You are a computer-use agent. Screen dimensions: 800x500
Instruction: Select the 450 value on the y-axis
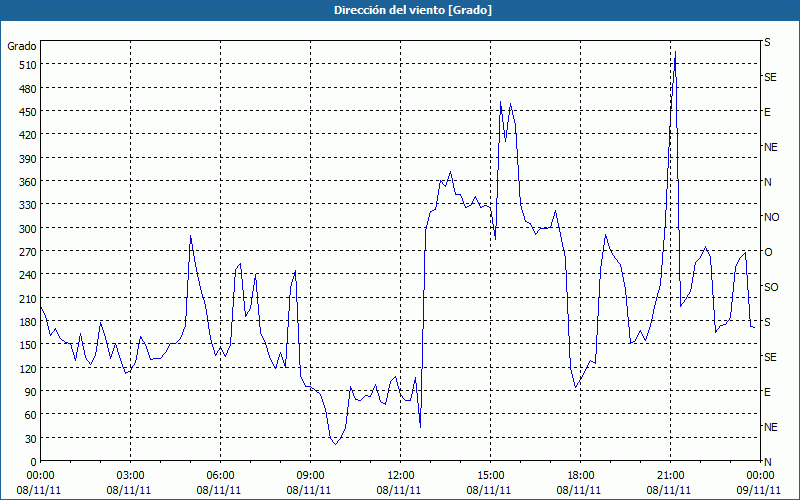pyautogui.click(x=28, y=112)
